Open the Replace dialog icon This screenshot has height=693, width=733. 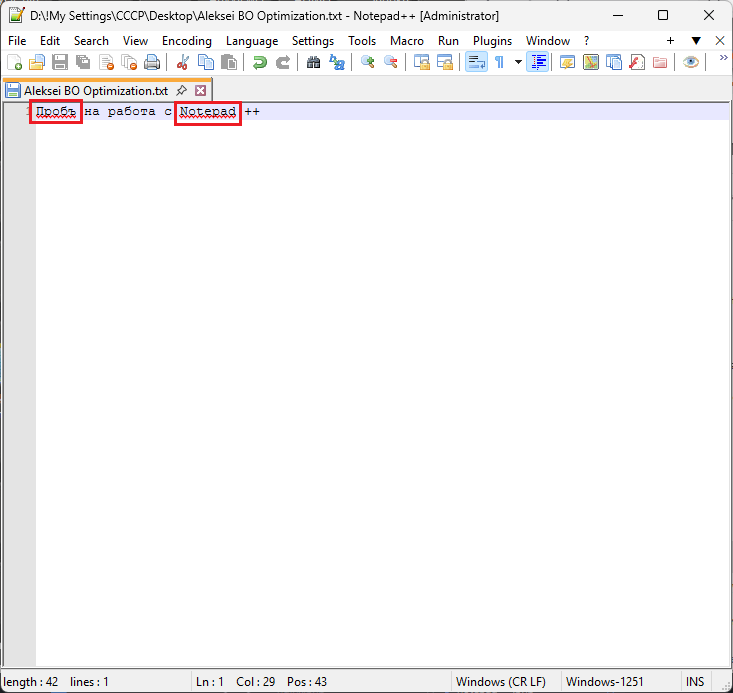[337, 62]
